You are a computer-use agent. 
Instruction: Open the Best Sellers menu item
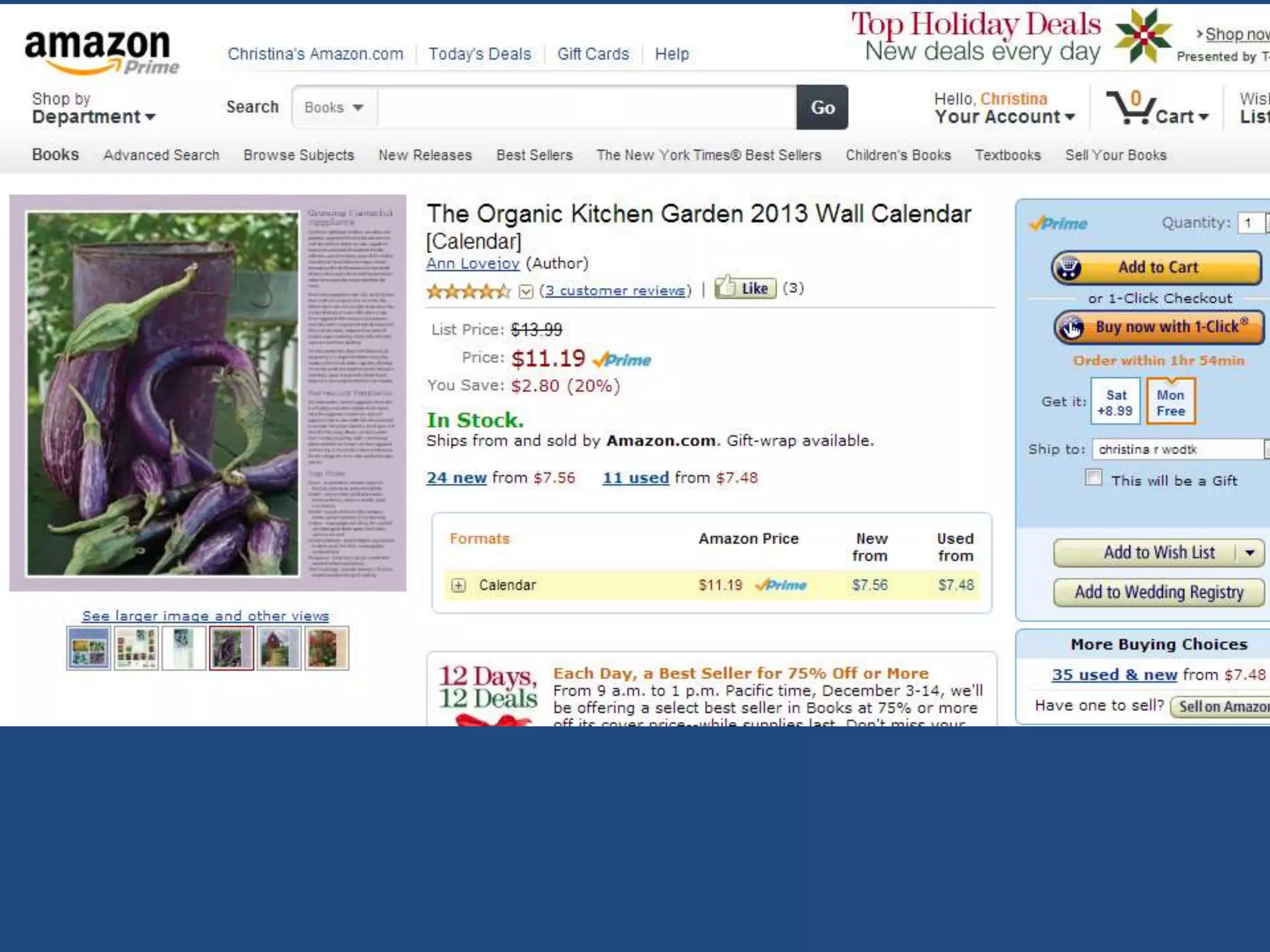coord(534,155)
